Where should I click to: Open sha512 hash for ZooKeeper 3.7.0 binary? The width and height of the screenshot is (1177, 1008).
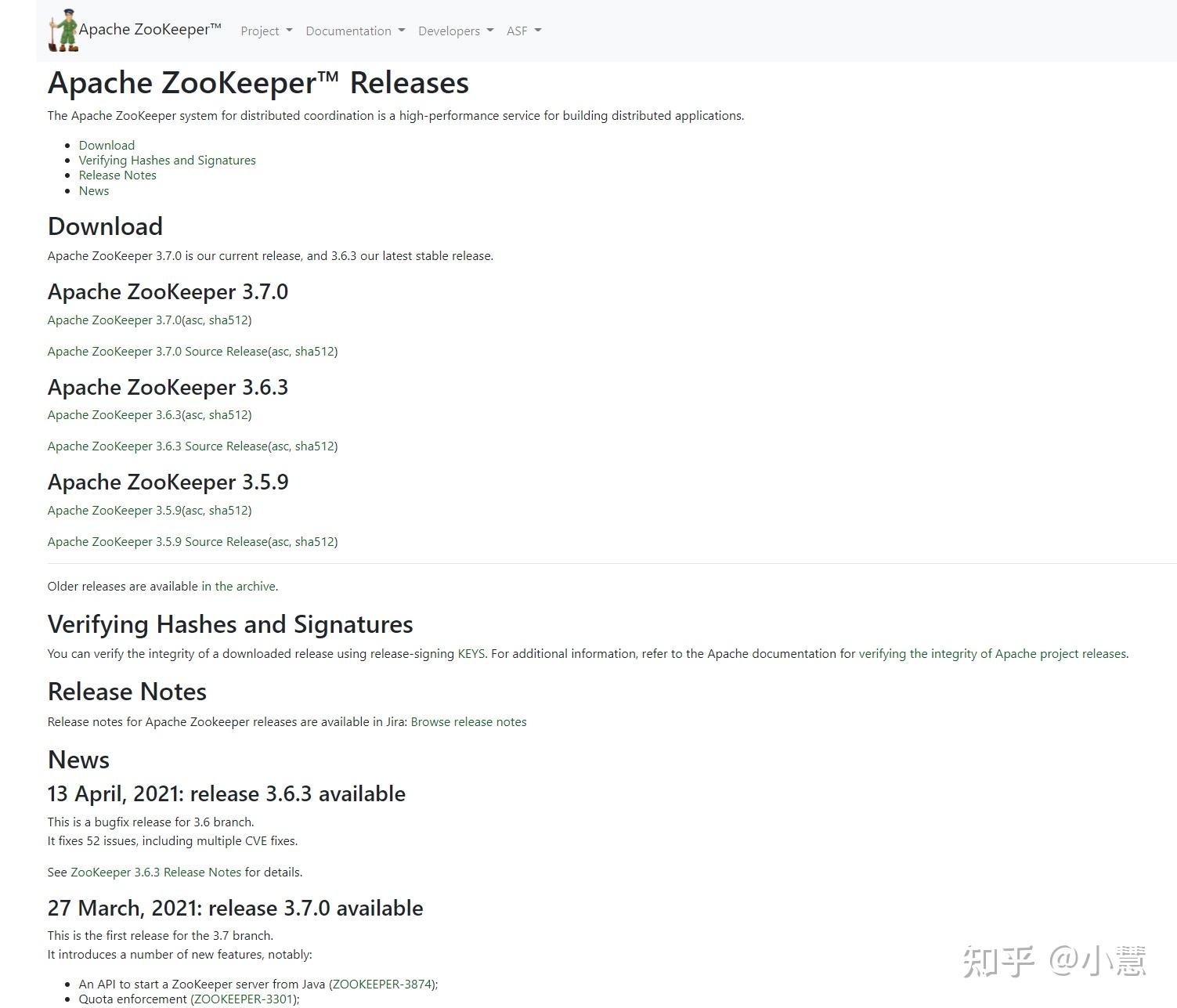coord(229,320)
